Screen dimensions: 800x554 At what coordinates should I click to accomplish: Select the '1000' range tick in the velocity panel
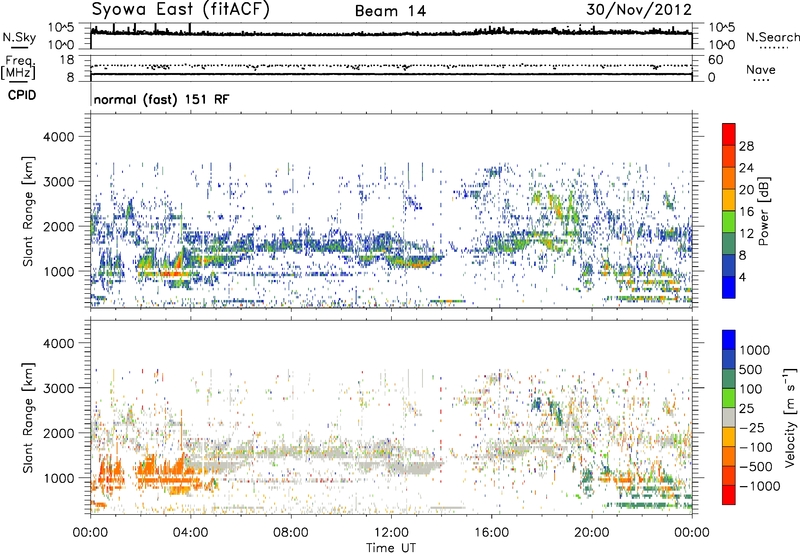click(58, 478)
